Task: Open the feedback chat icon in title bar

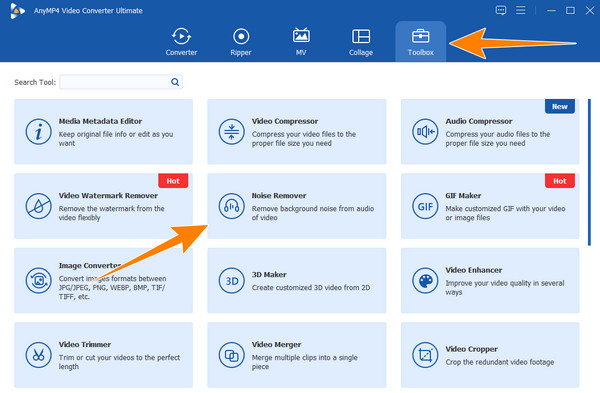Action: (501, 10)
